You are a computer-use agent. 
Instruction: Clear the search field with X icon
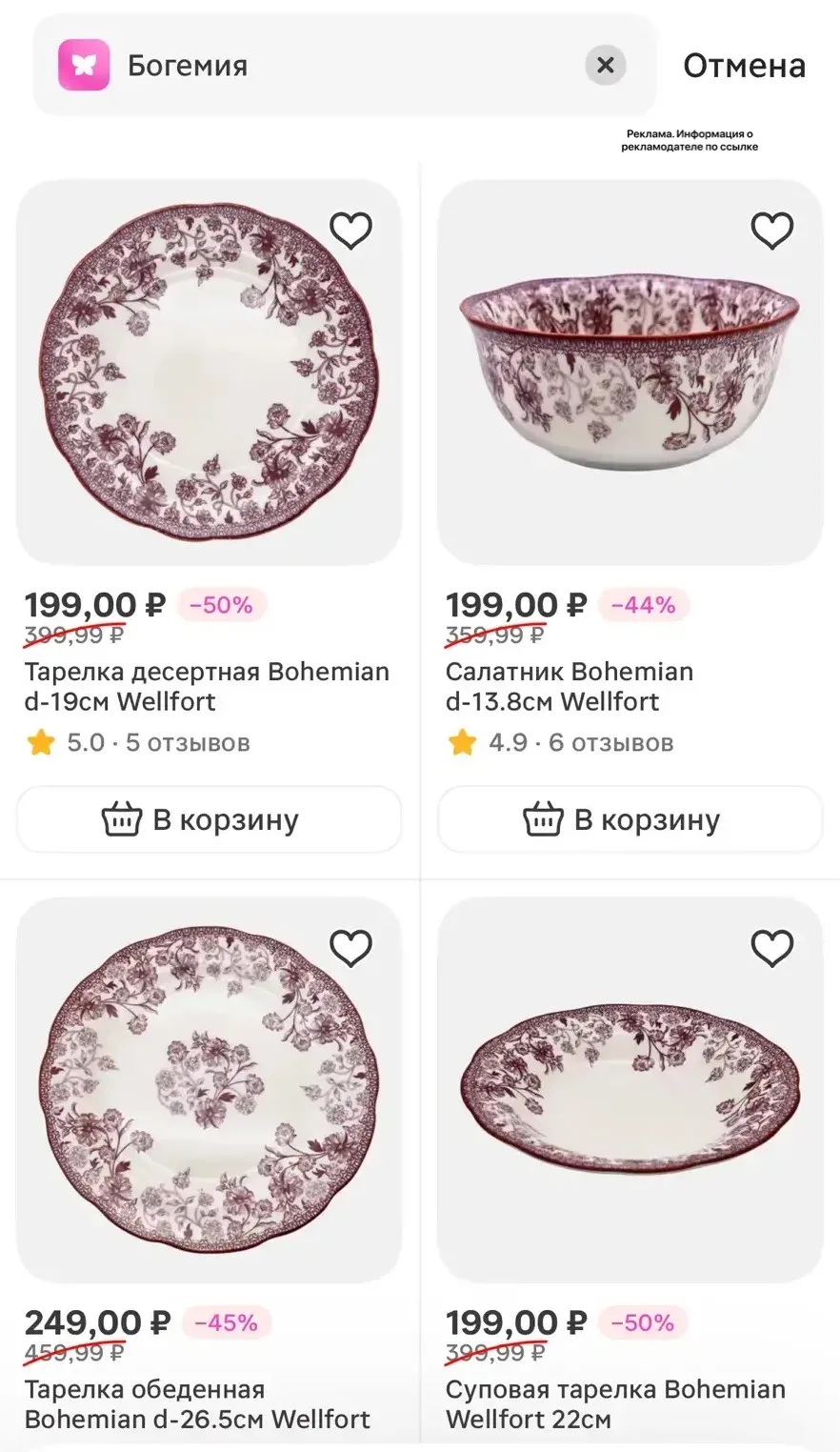click(605, 65)
